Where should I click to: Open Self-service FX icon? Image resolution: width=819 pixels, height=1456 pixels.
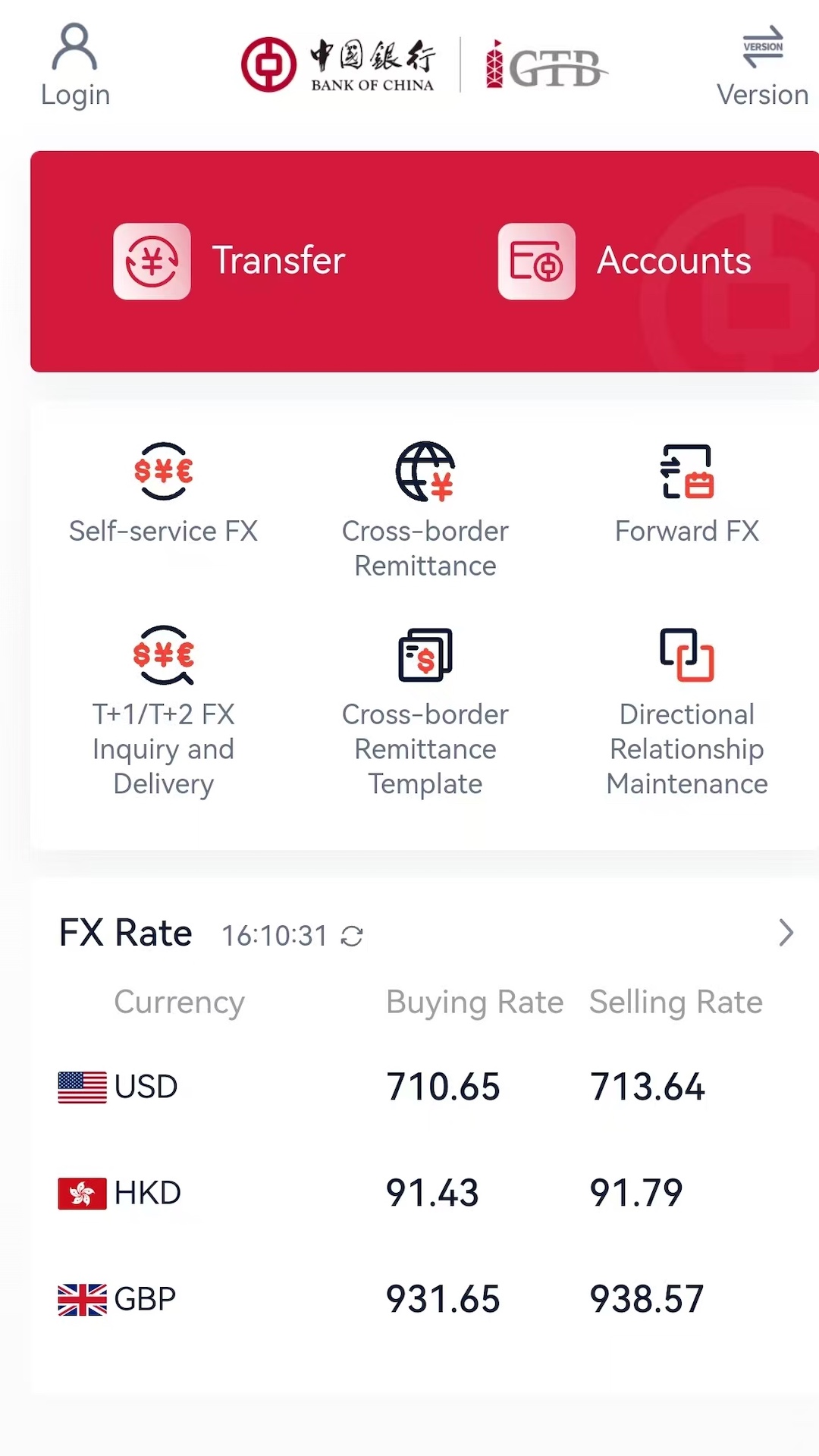point(163,471)
